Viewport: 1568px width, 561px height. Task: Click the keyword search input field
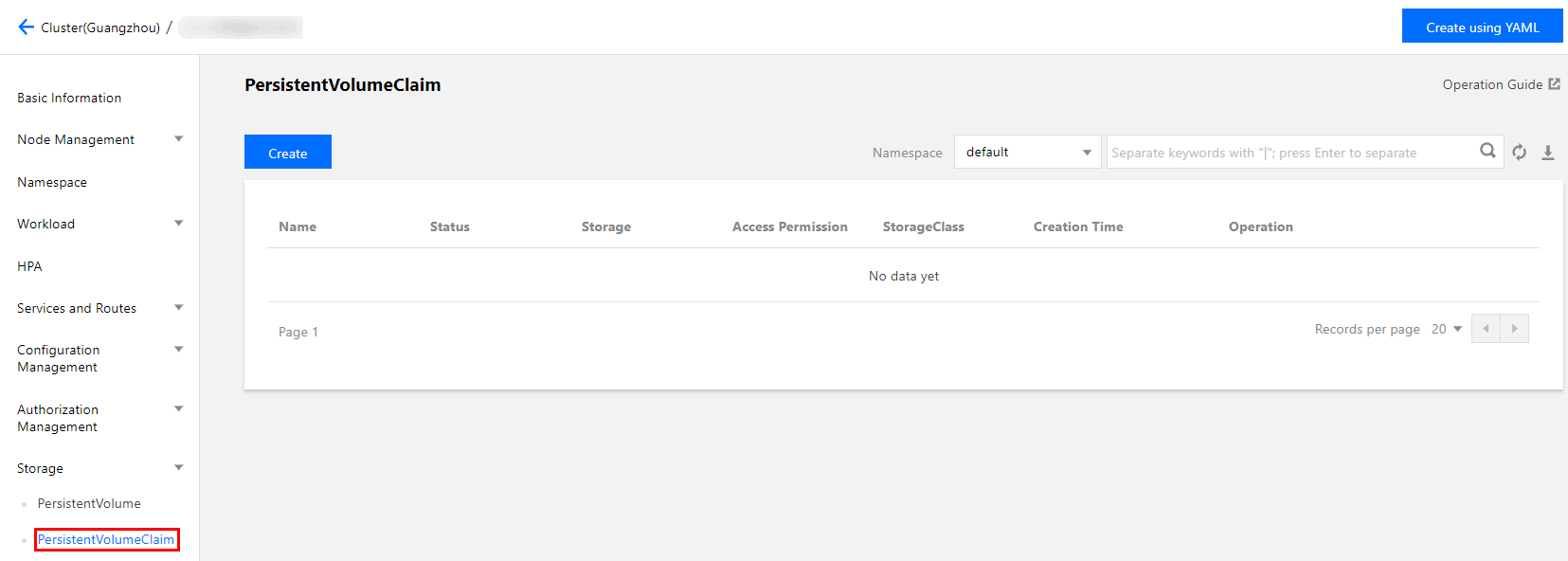pyautogui.click(x=1289, y=153)
